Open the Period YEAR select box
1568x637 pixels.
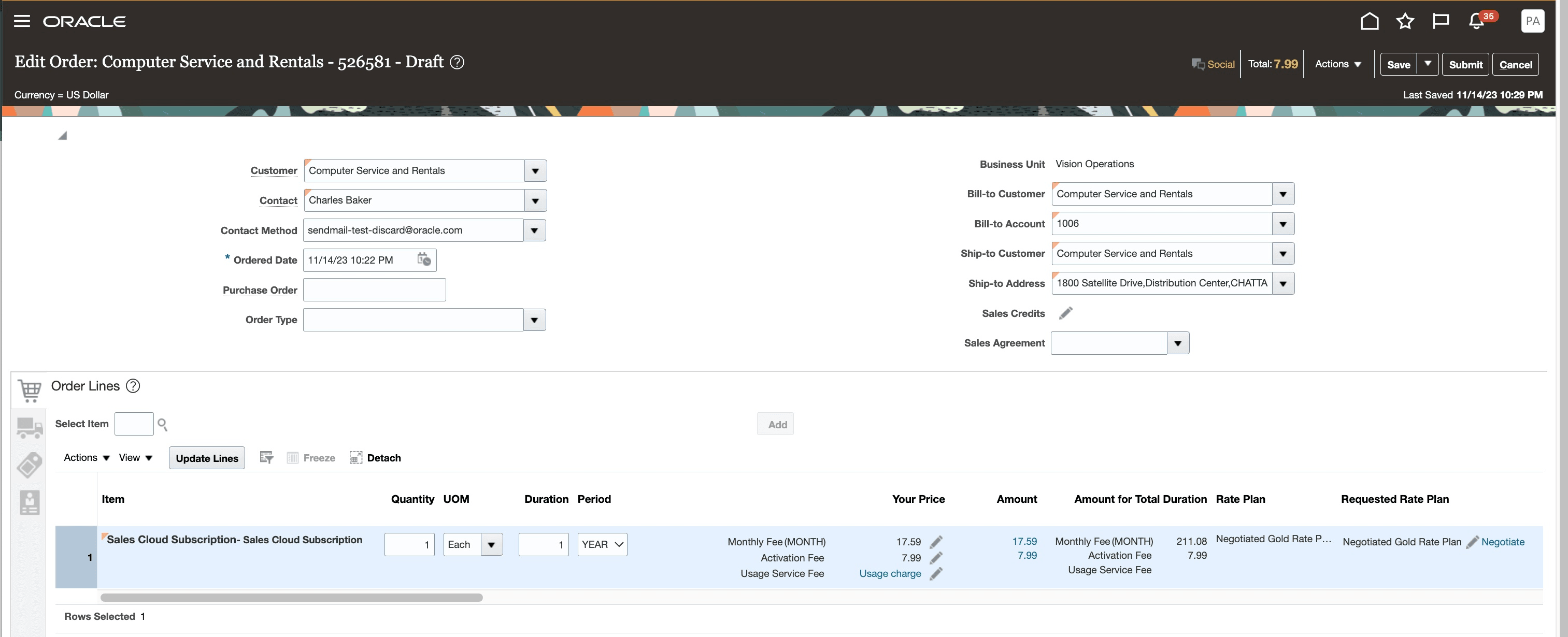click(602, 544)
